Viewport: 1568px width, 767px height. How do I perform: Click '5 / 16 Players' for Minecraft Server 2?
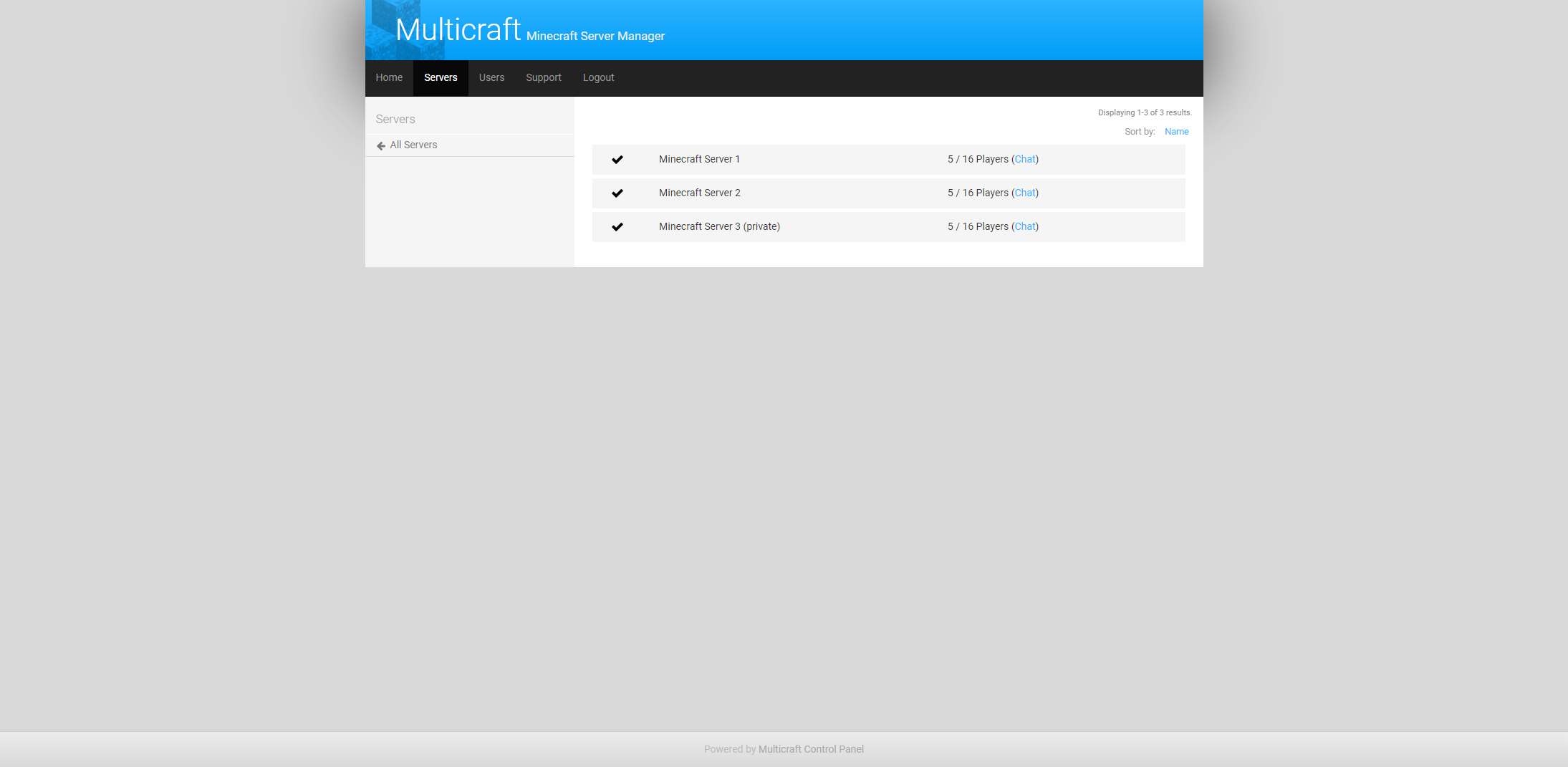[x=978, y=193]
